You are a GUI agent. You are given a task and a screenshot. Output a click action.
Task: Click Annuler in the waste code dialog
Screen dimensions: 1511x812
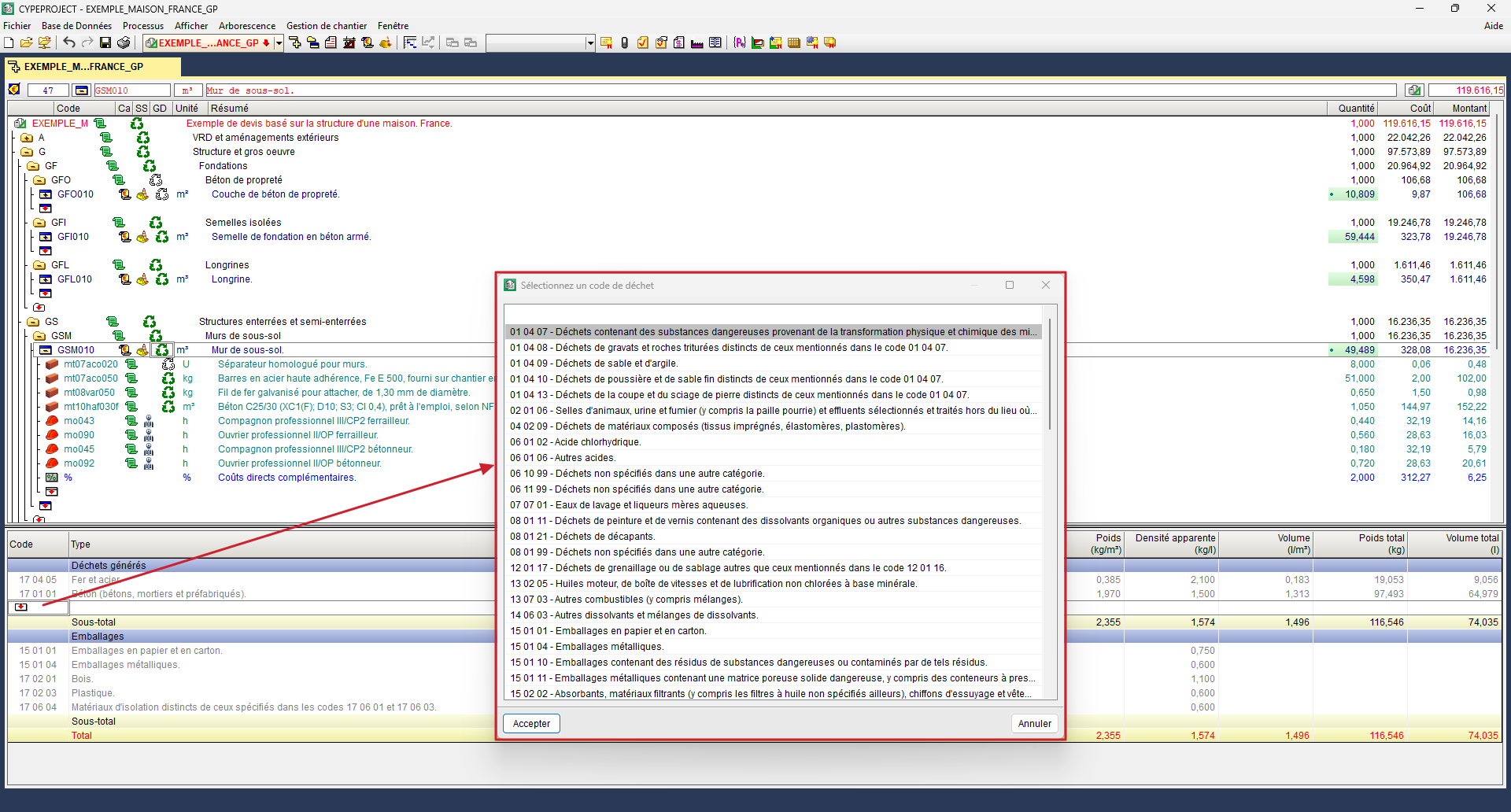(1034, 724)
